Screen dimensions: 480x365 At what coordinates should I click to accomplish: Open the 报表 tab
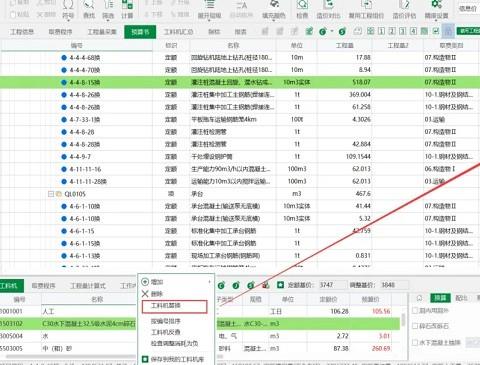click(240, 32)
